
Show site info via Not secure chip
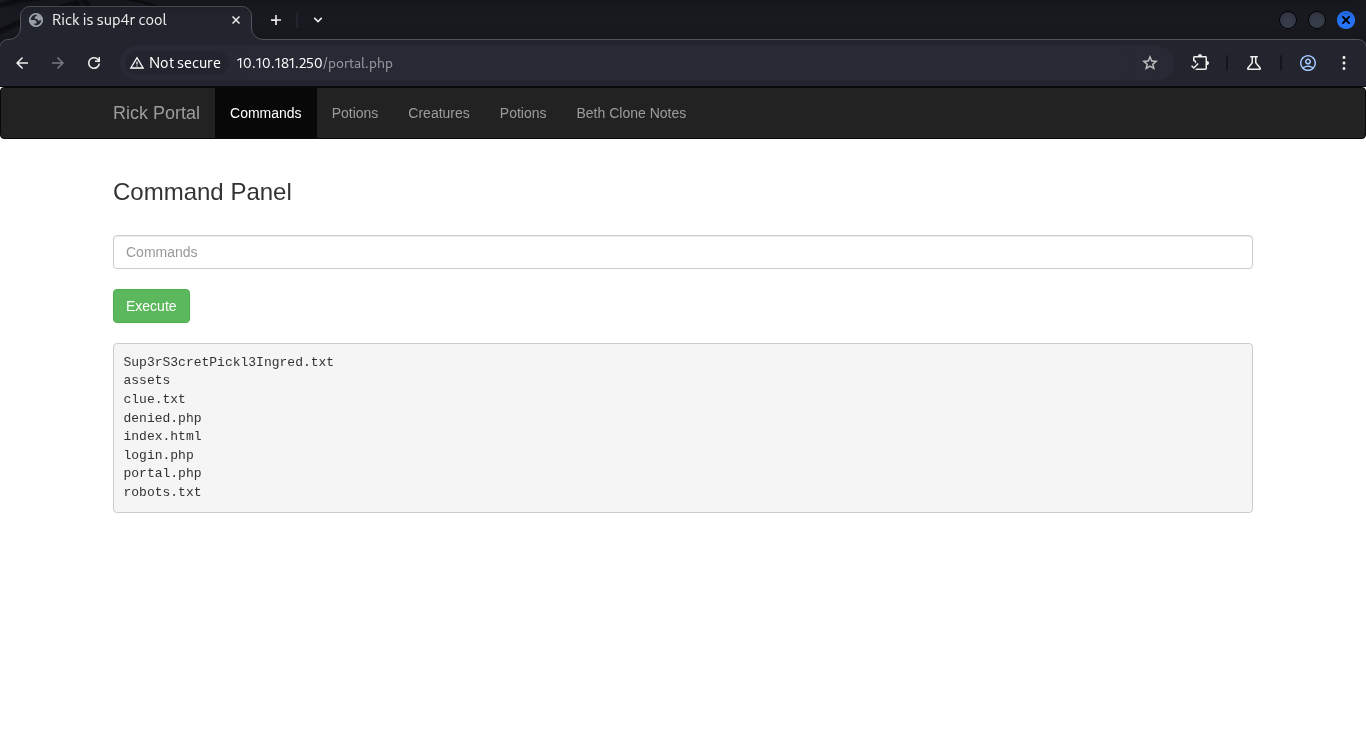pos(175,63)
